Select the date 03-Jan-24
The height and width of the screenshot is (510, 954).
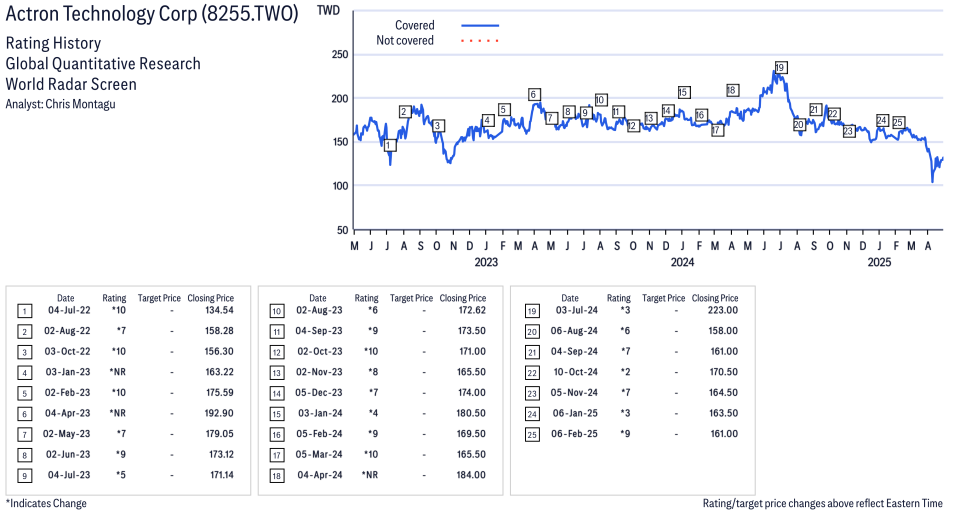click(x=320, y=413)
